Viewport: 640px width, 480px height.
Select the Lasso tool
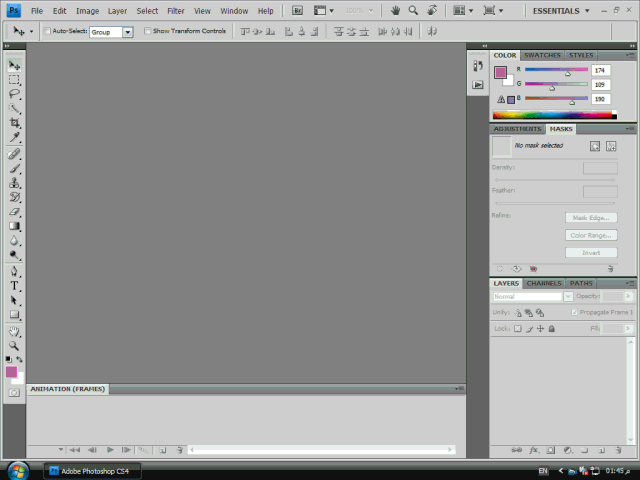tap(14, 93)
